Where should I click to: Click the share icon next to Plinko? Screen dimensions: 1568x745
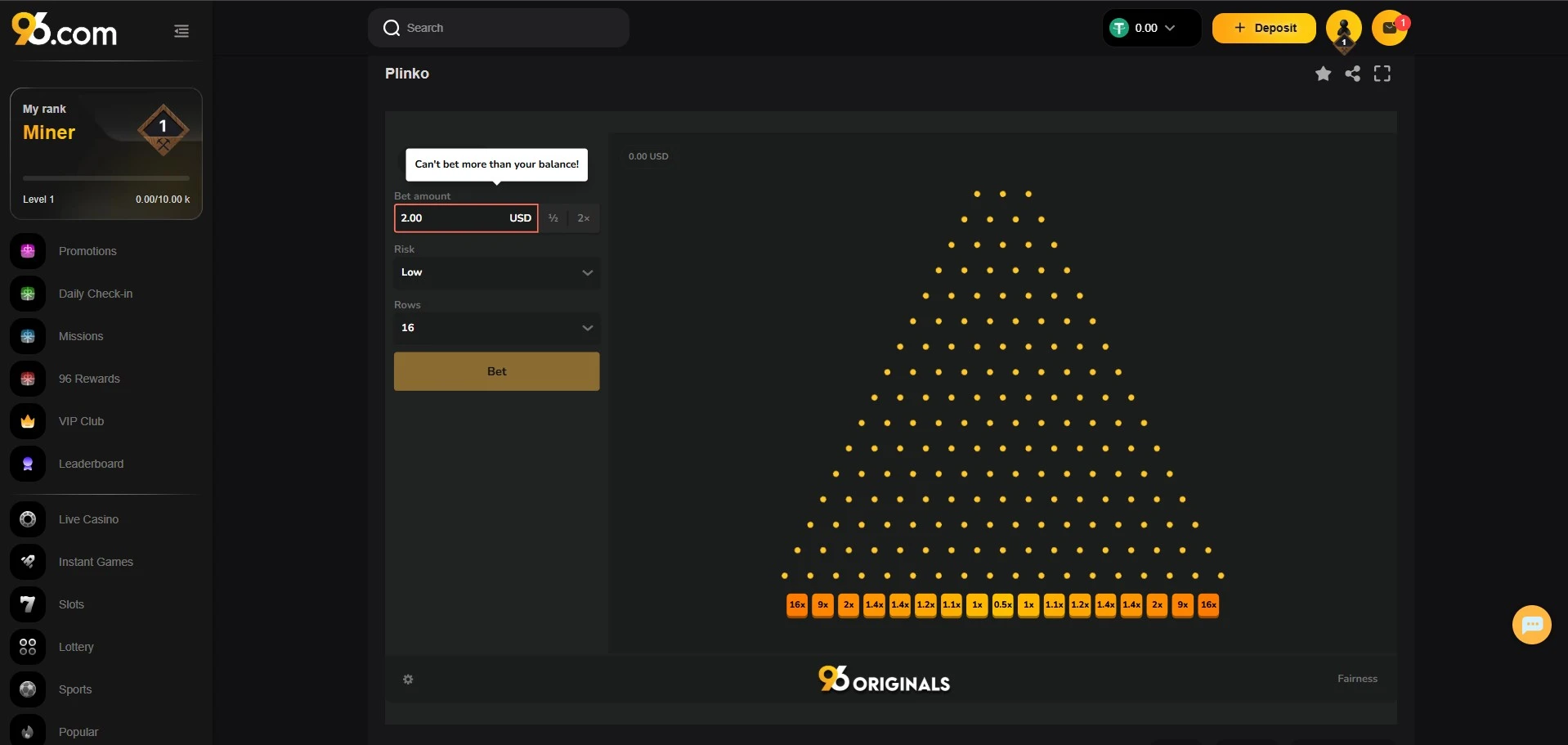point(1353,74)
